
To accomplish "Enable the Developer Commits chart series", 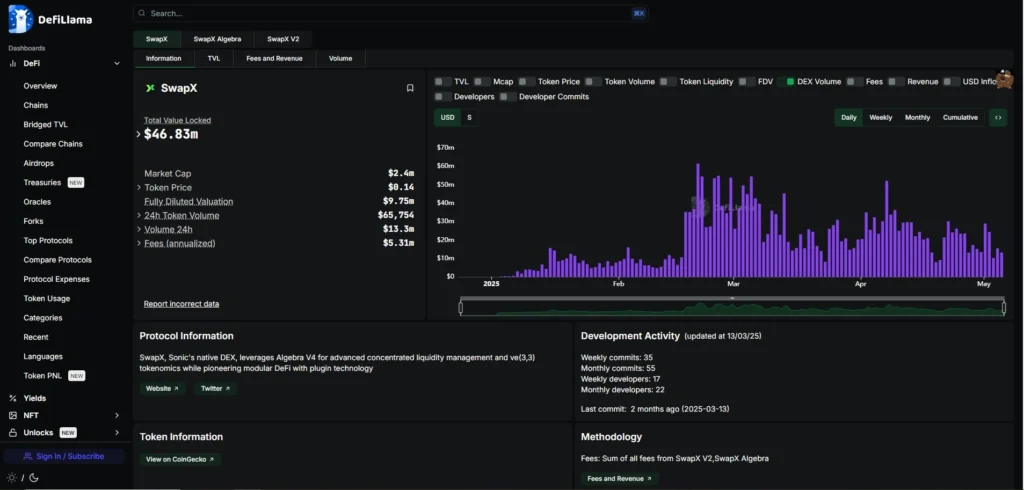I will coord(507,97).
